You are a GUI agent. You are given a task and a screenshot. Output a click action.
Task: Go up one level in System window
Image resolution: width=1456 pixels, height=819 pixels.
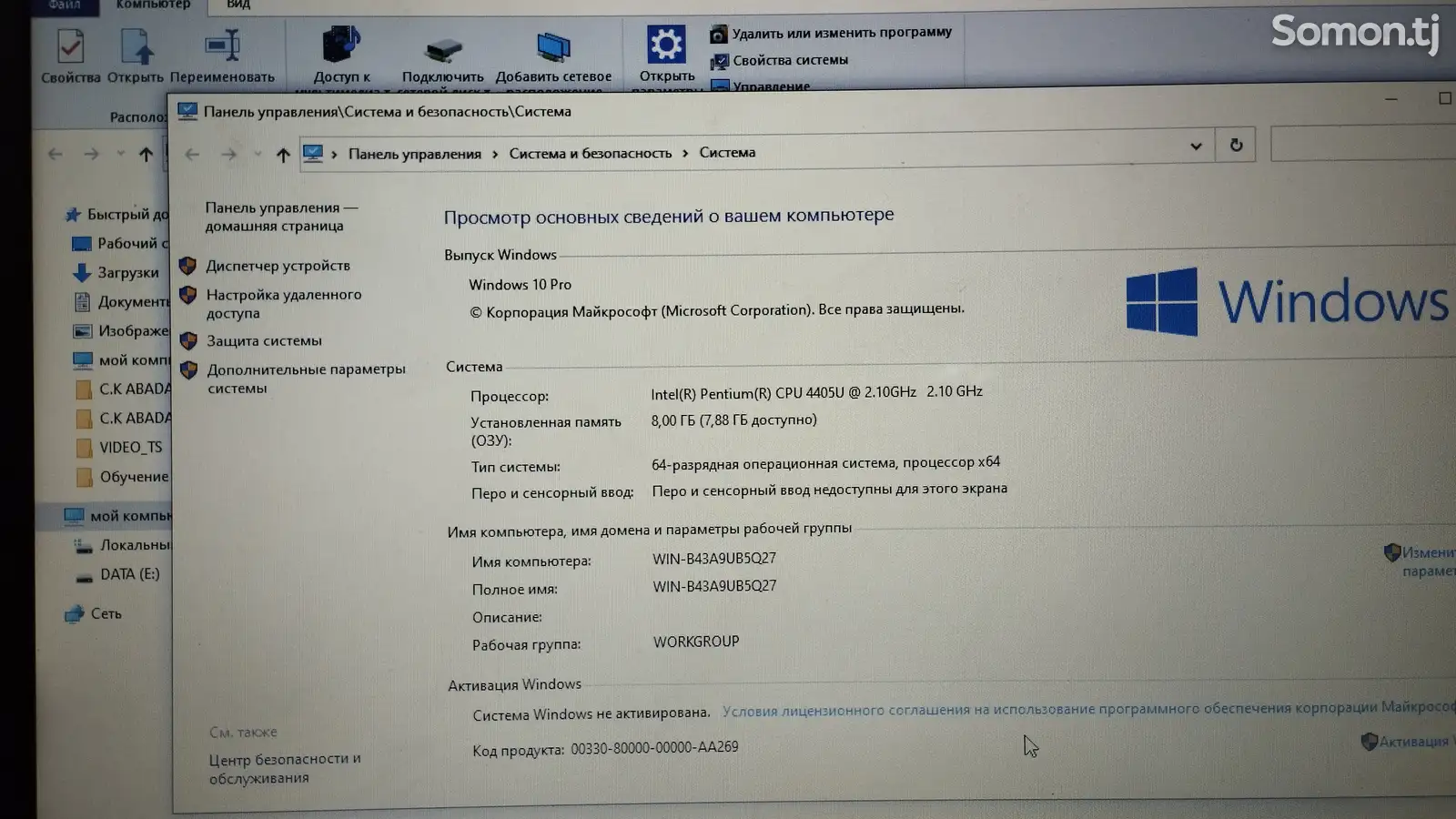tap(283, 155)
